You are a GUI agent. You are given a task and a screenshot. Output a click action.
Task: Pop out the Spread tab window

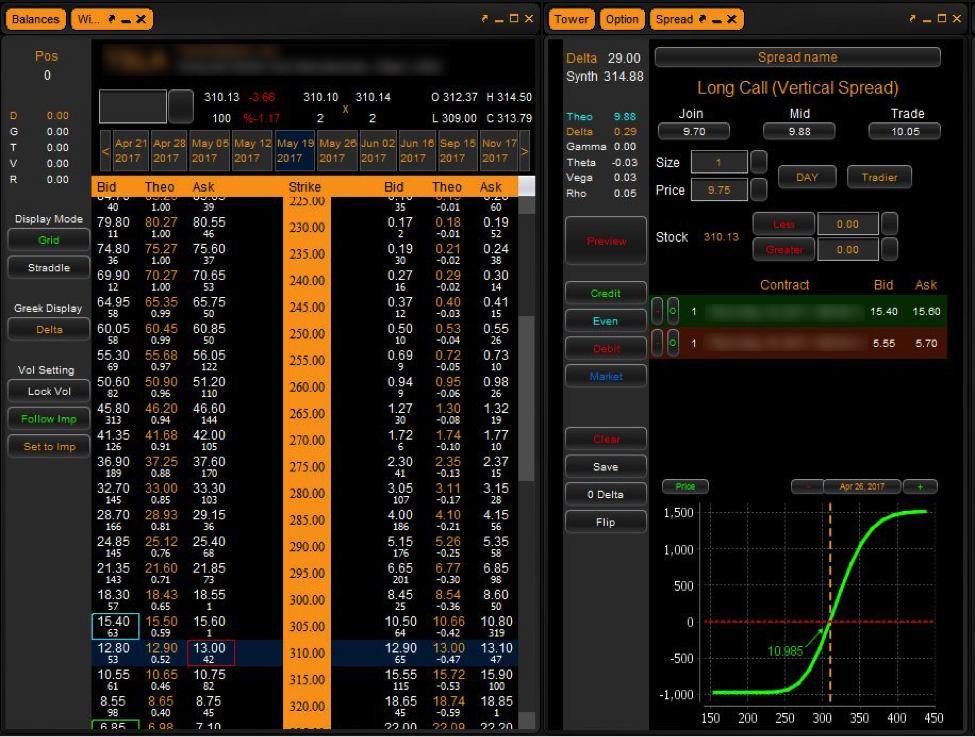[x=702, y=19]
